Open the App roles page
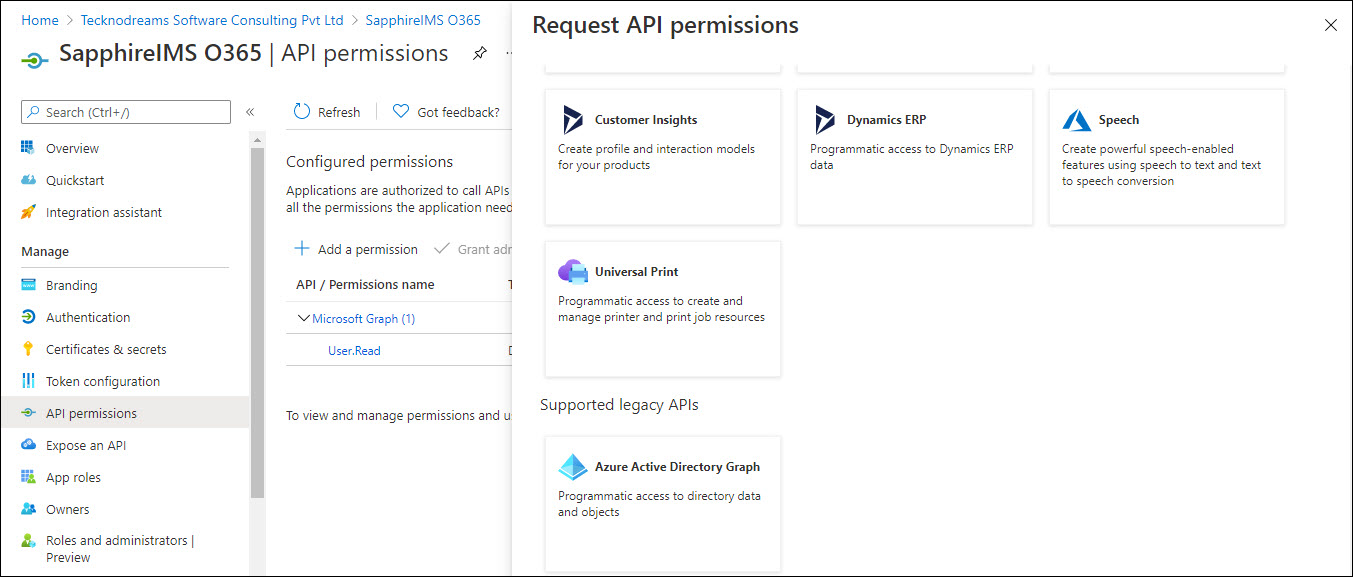This screenshot has width=1353, height=577. pyautogui.click(x=75, y=477)
